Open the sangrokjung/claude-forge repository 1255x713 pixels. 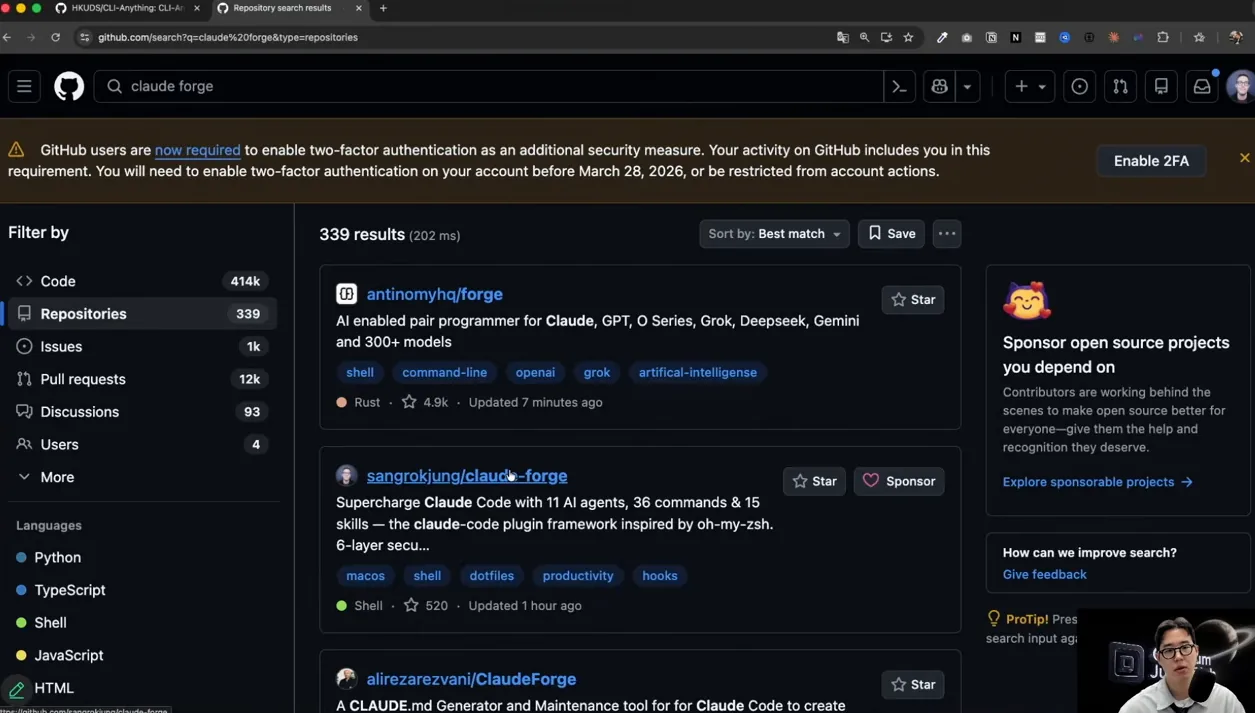pyautogui.click(x=467, y=475)
